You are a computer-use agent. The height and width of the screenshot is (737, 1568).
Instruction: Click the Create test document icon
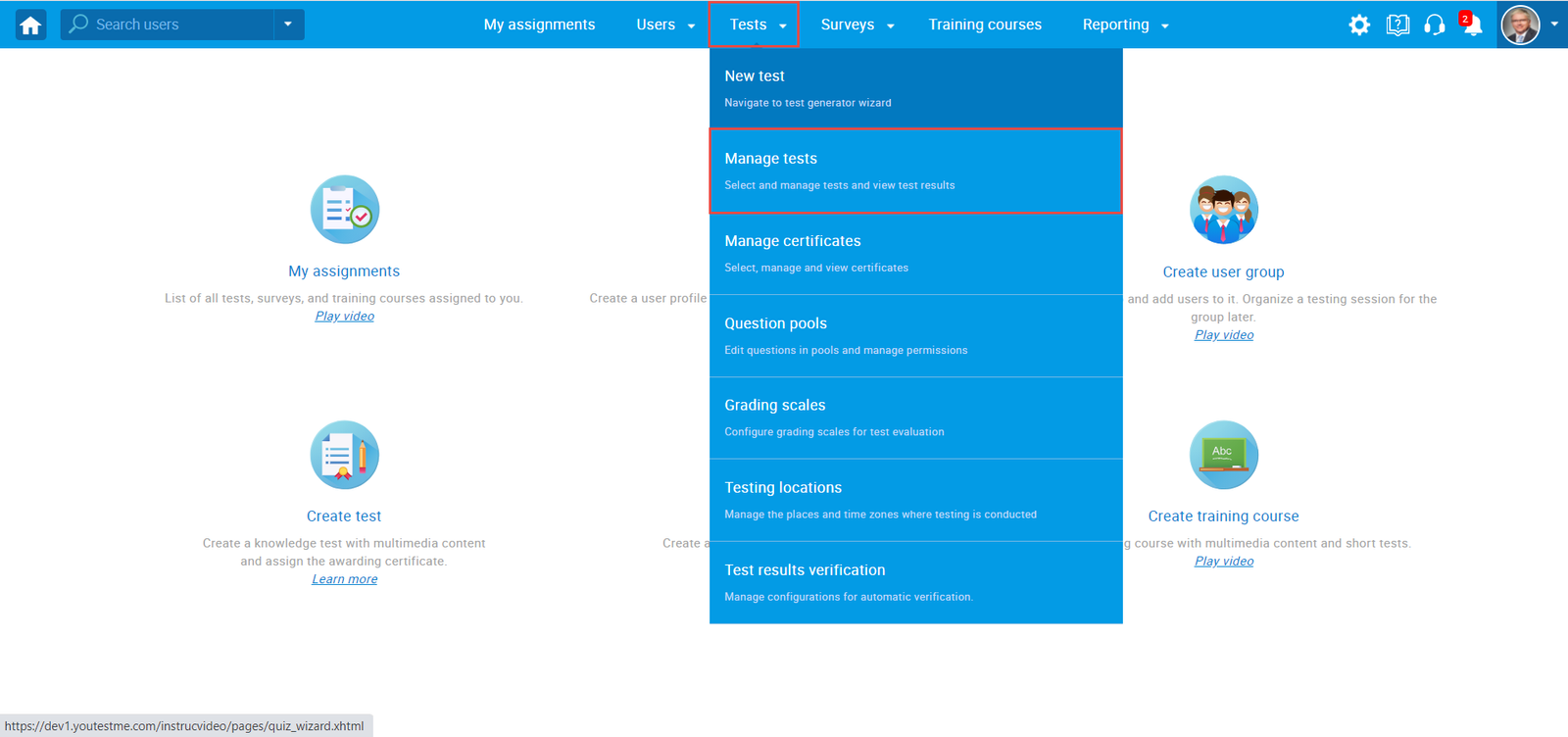(344, 455)
